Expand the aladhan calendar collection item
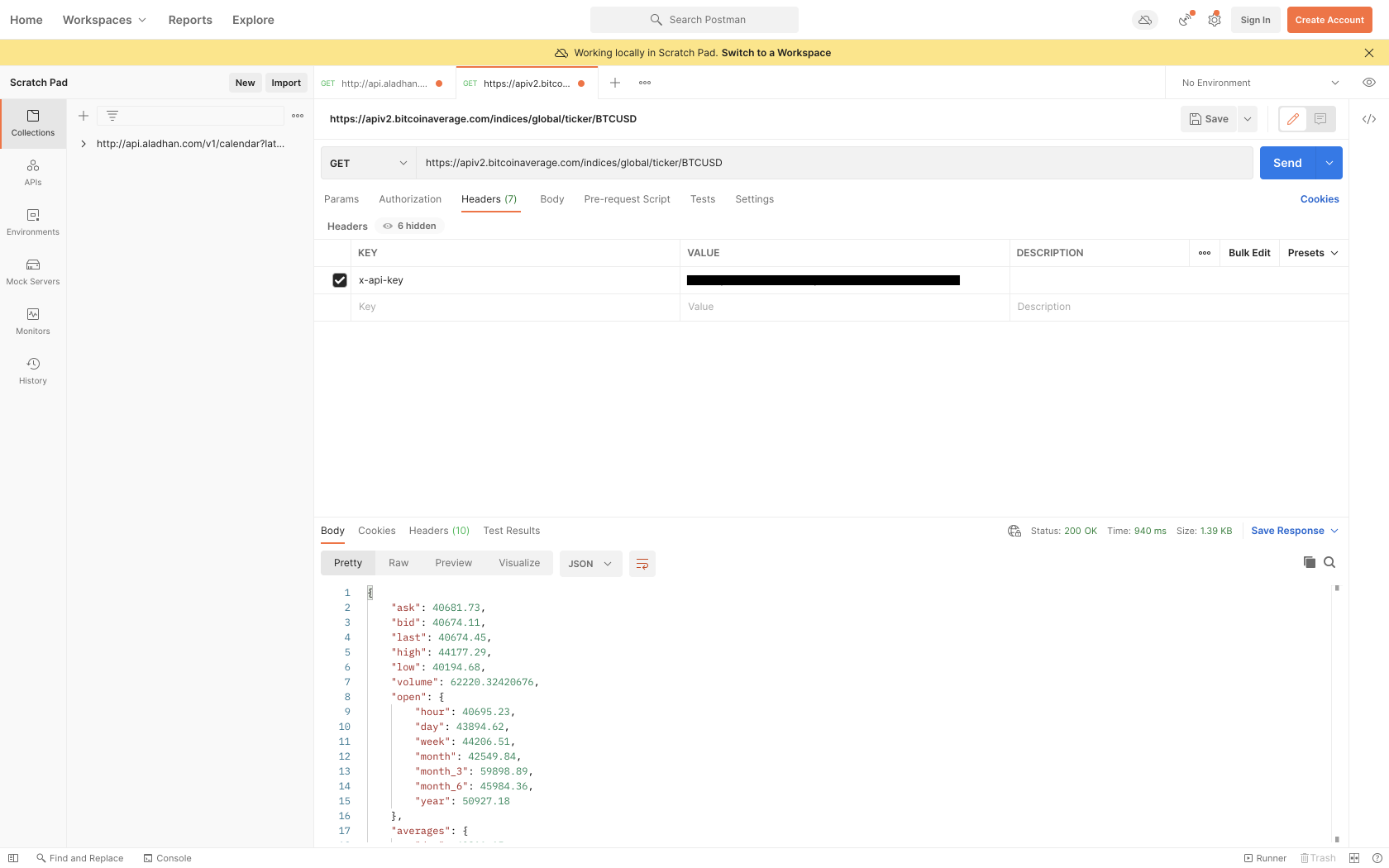 pos(84,144)
